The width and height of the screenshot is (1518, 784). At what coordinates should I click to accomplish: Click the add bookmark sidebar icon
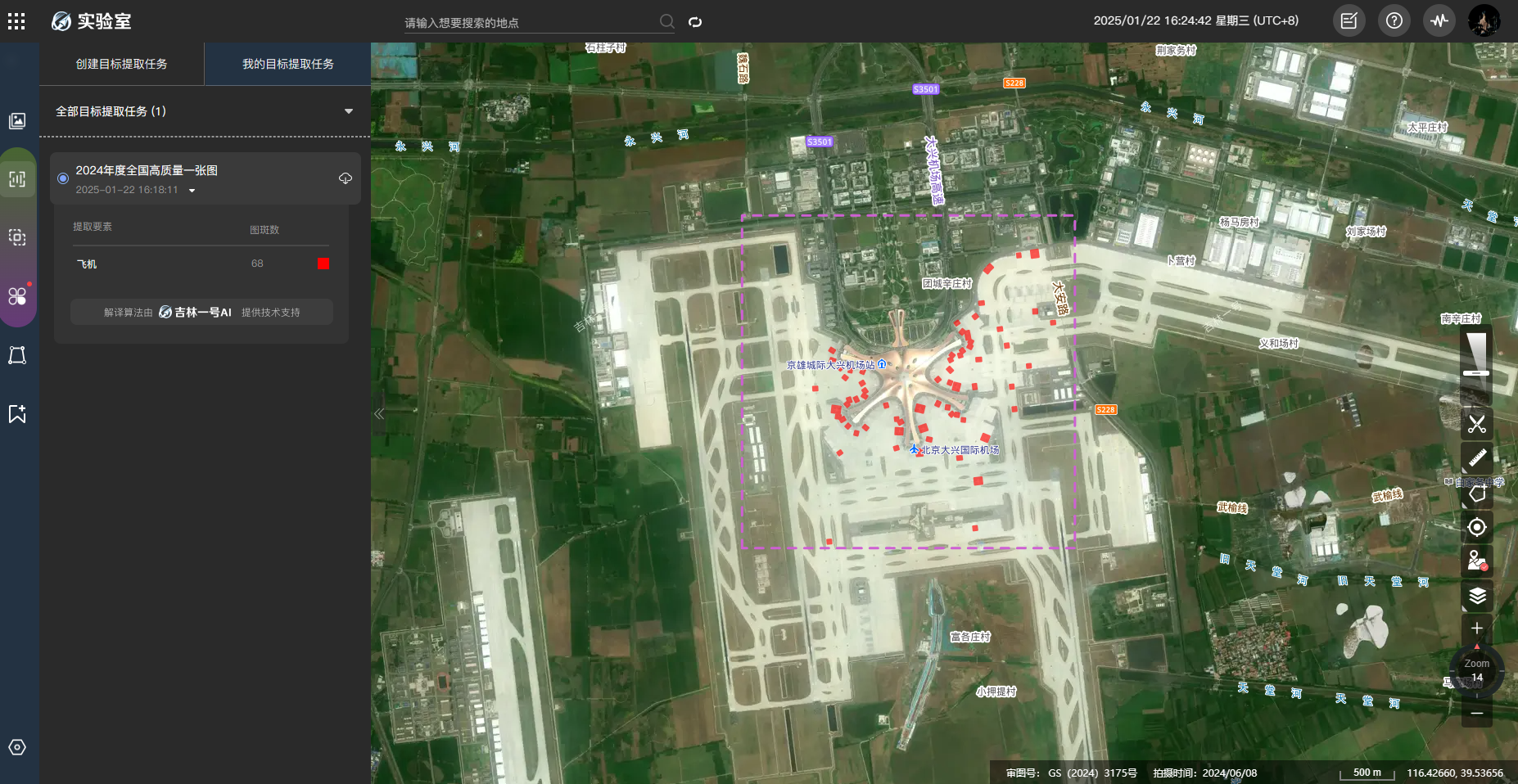click(17, 414)
